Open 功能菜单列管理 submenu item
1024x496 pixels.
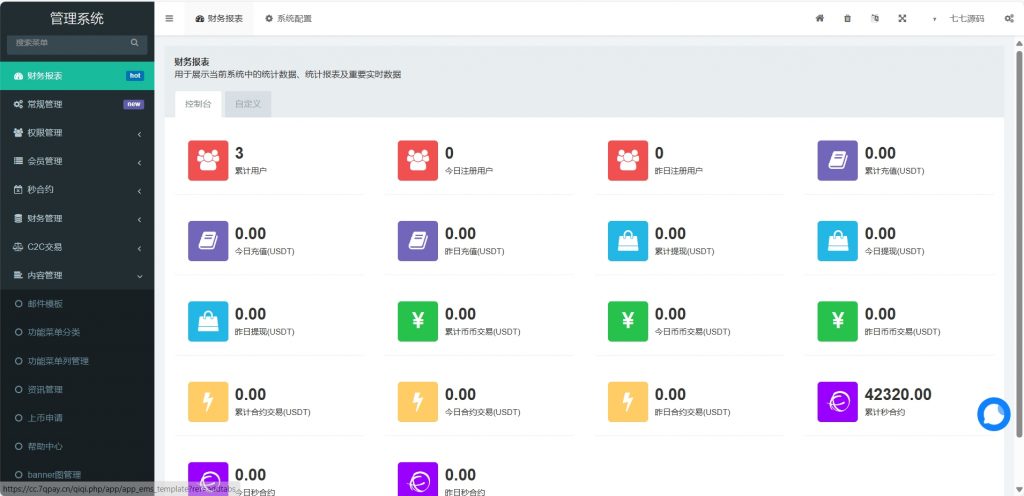(x=77, y=361)
